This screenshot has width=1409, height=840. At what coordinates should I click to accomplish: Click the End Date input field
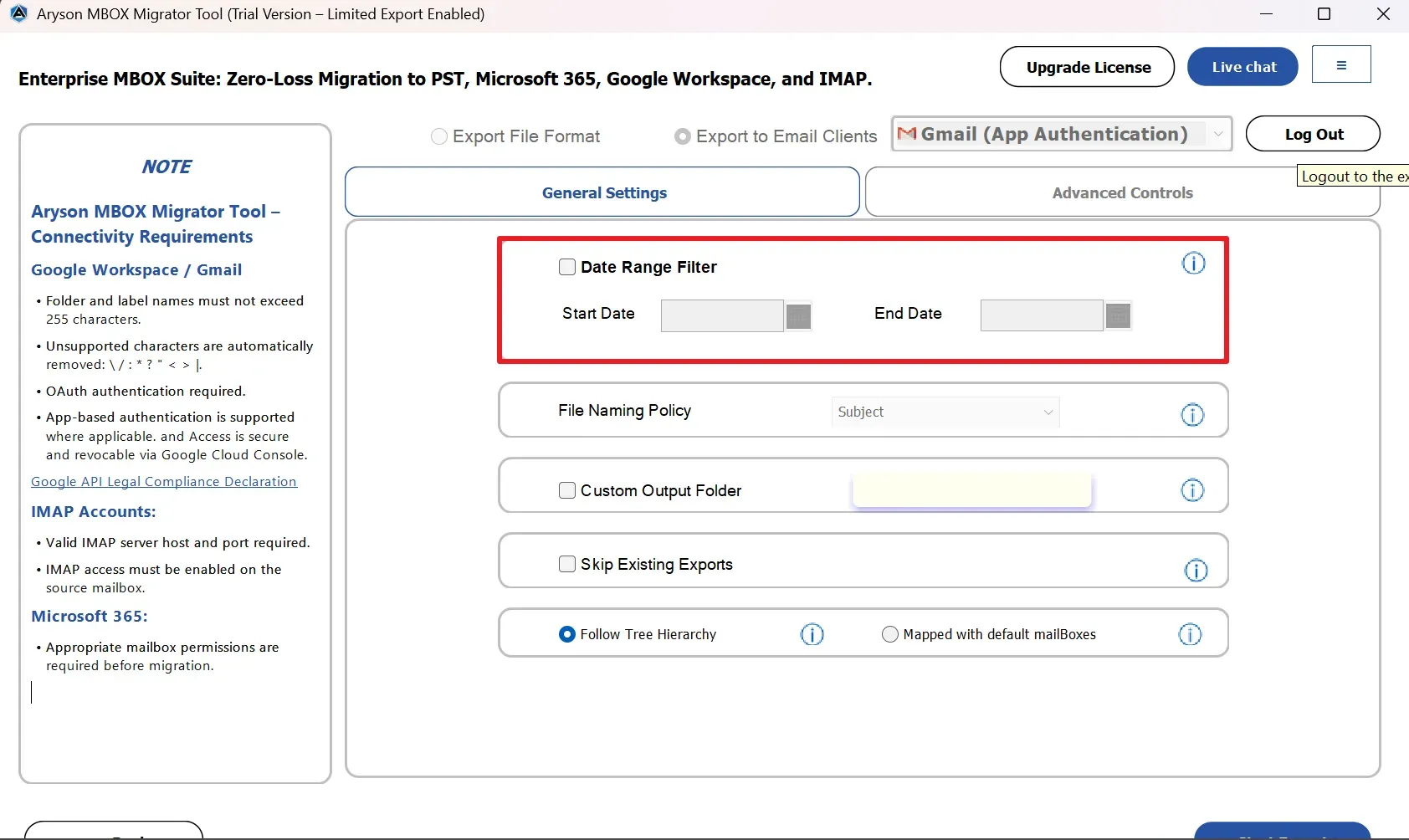[x=1042, y=315]
